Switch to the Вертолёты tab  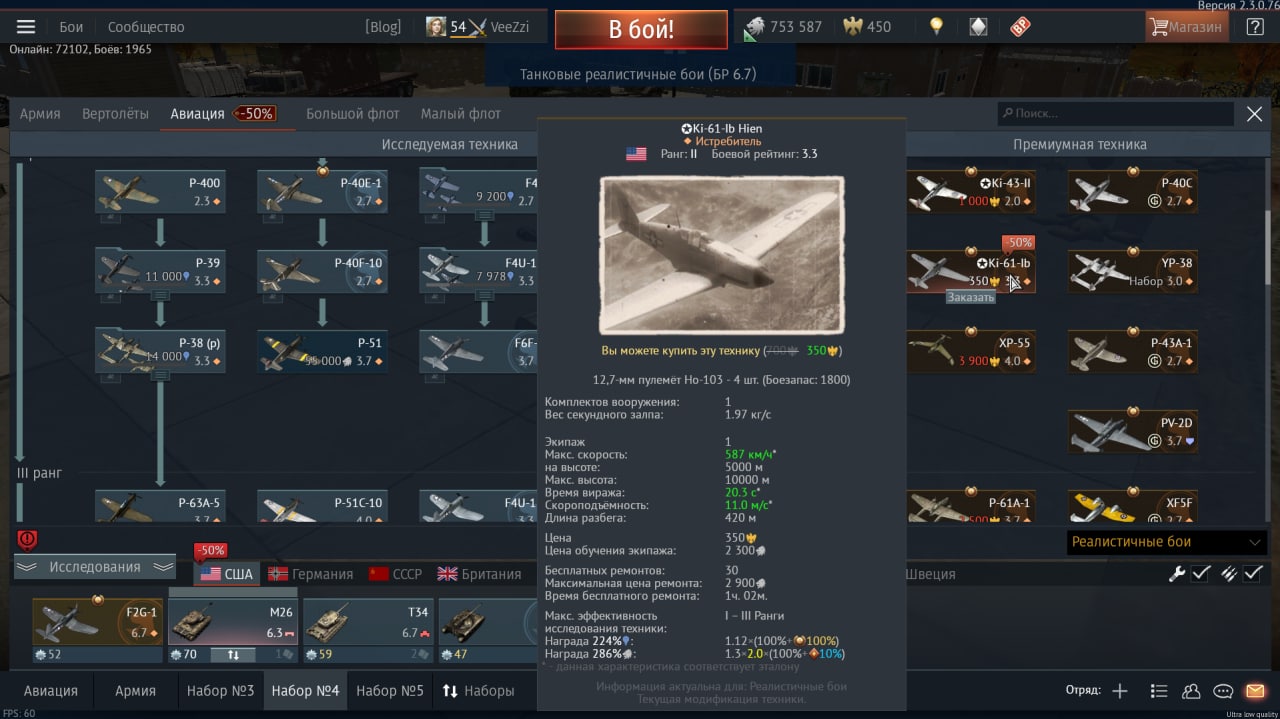(x=115, y=114)
